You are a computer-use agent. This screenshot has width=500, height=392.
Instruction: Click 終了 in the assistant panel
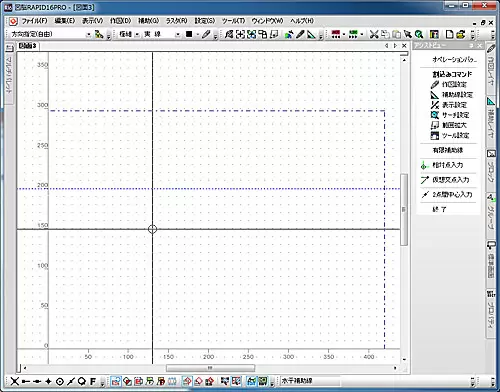[x=439, y=209]
